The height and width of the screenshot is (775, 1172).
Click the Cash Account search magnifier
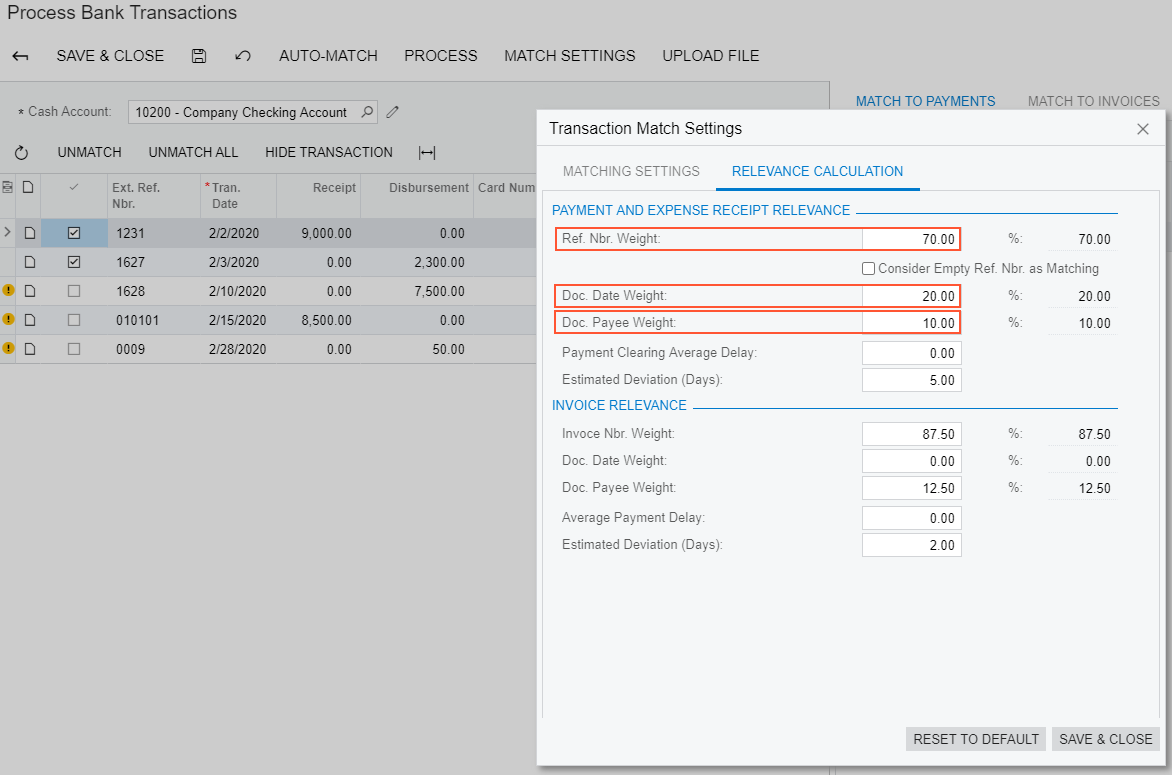pos(367,112)
